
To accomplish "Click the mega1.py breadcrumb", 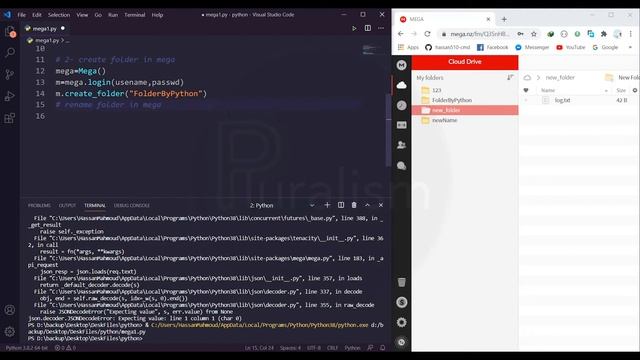I will click(46, 40).
